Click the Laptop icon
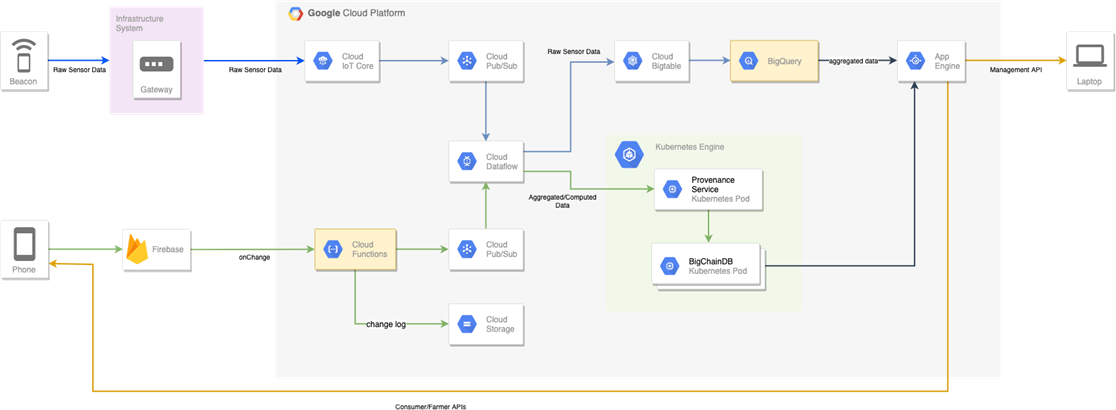This screenshot has height=410, width=1116. click(x=1089, y=56)
